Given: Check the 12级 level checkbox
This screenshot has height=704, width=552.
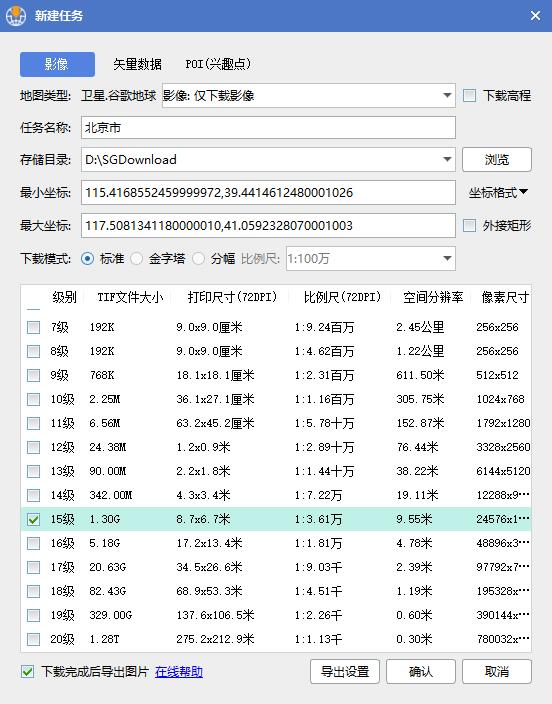Looking at the screenshot, I should (x=34, y=447).
